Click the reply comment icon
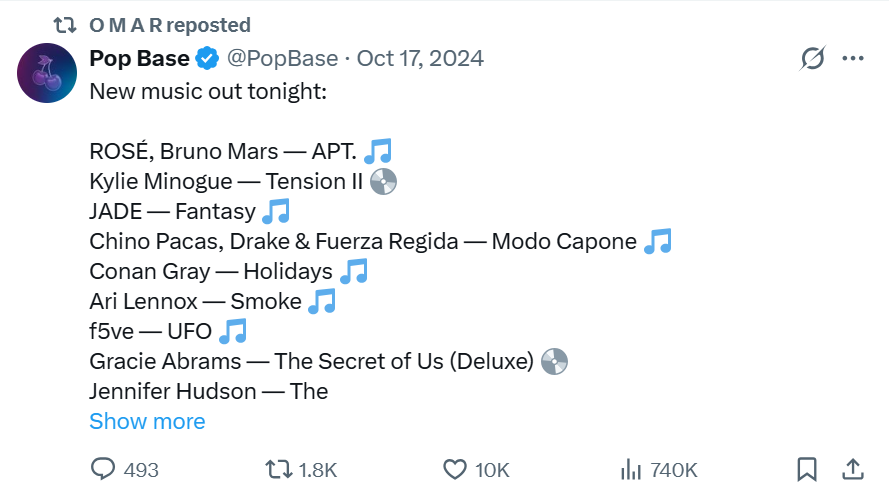889x500 pixels. pyautogui.click(x=104, y=469)
